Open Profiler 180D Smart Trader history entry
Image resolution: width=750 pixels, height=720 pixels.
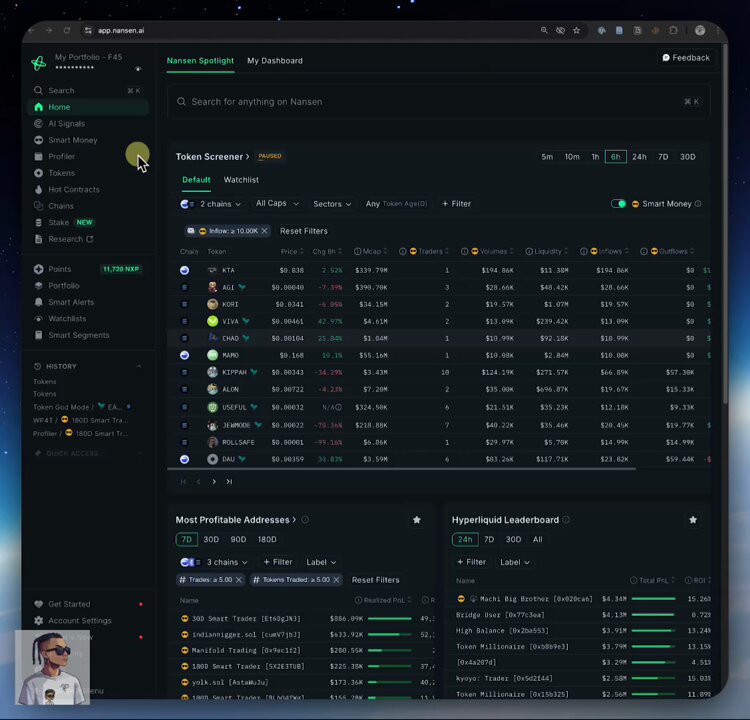click(x=80, y=433)
